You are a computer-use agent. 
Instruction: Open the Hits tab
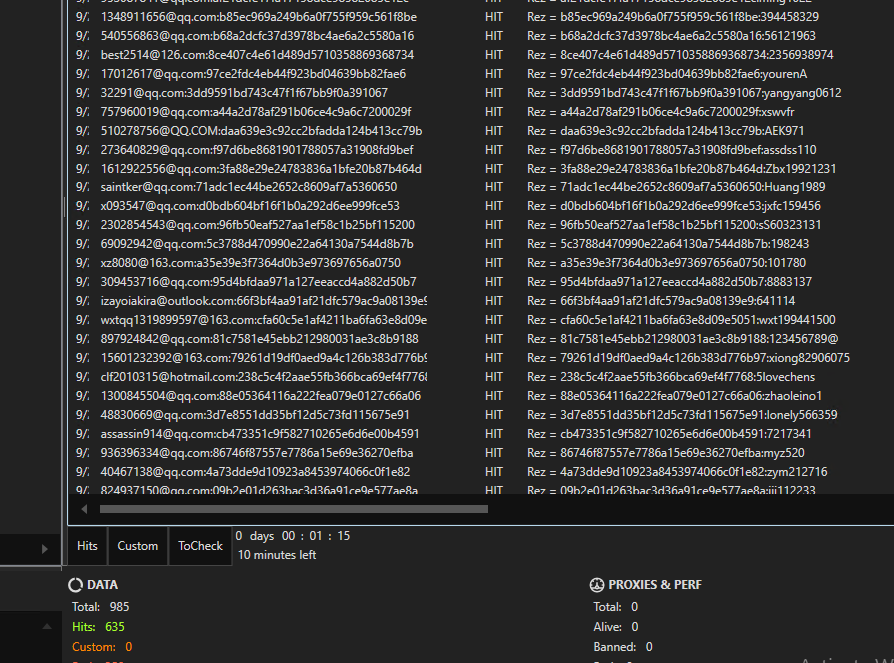[87, 546]
